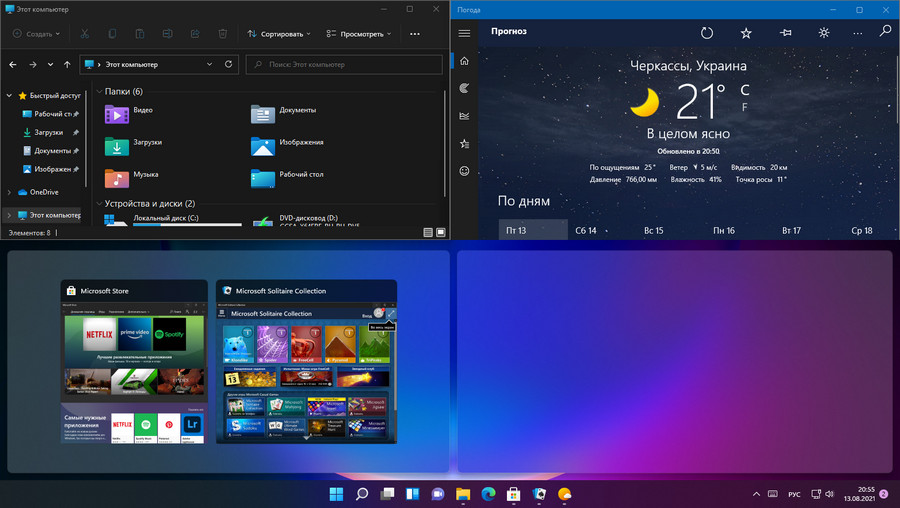Open Historical weather chart icon in sidebar

(464, 116)
